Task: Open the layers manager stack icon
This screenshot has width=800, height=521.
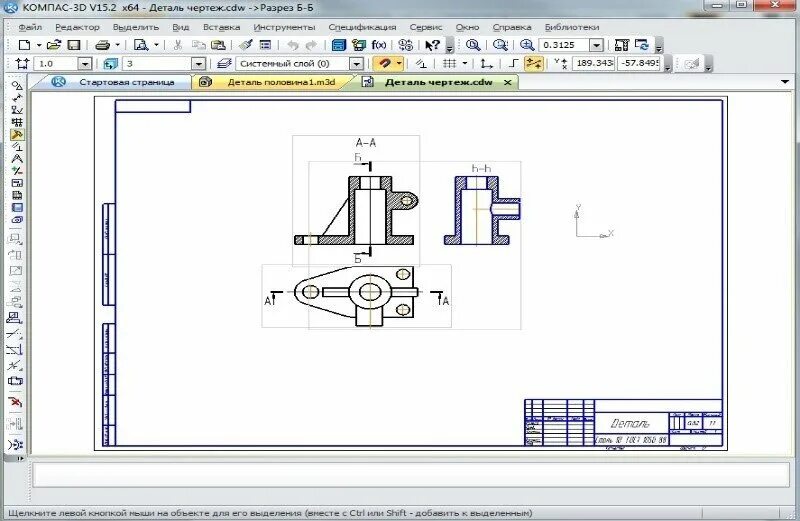Action: 224,64
